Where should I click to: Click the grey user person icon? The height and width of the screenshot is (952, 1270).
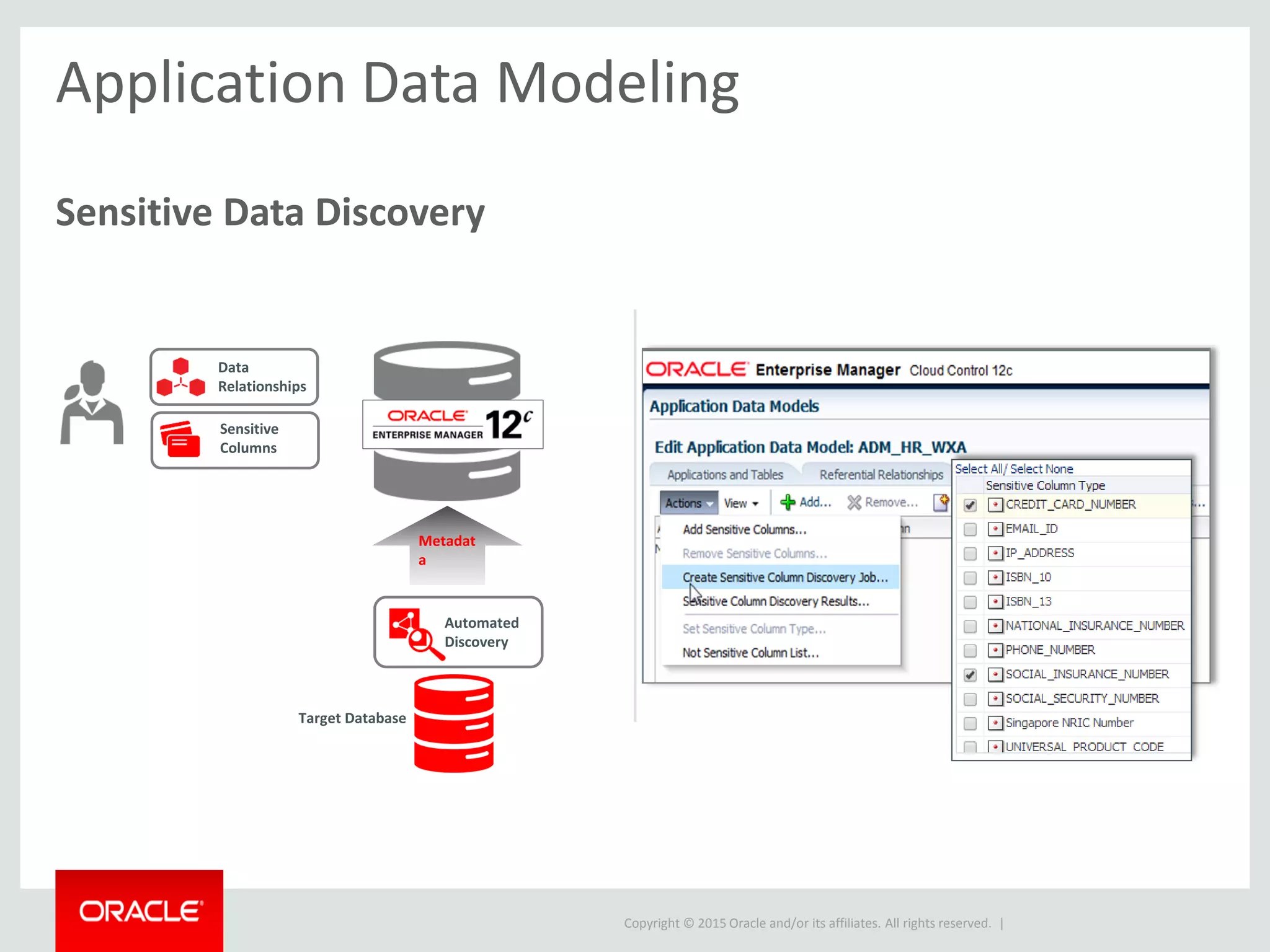pyautogui.click(x=92, y=402)
